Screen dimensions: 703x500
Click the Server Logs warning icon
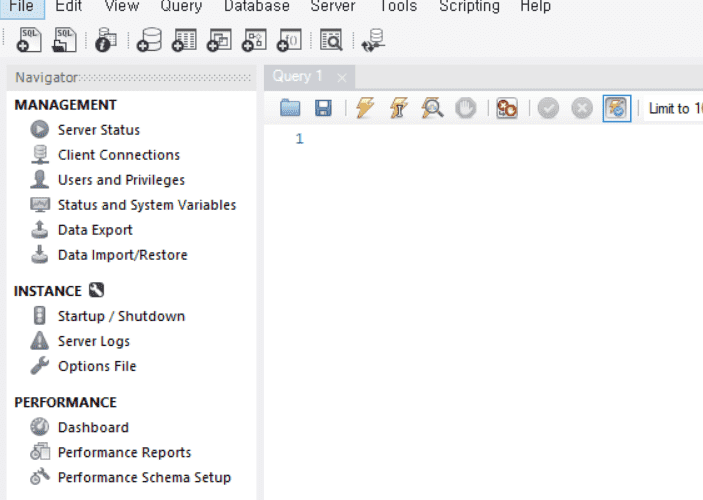39,340
